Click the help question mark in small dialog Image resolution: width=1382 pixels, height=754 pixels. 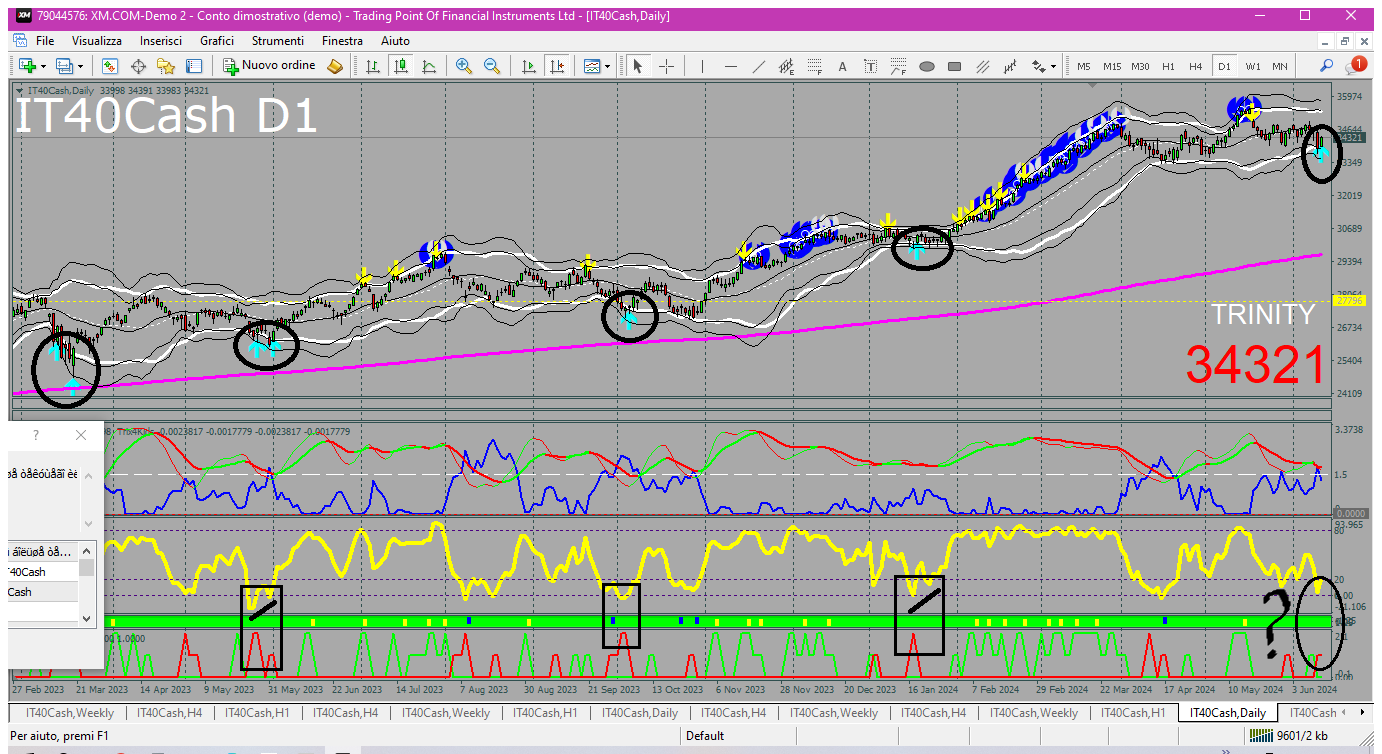(x=37, y=435)
